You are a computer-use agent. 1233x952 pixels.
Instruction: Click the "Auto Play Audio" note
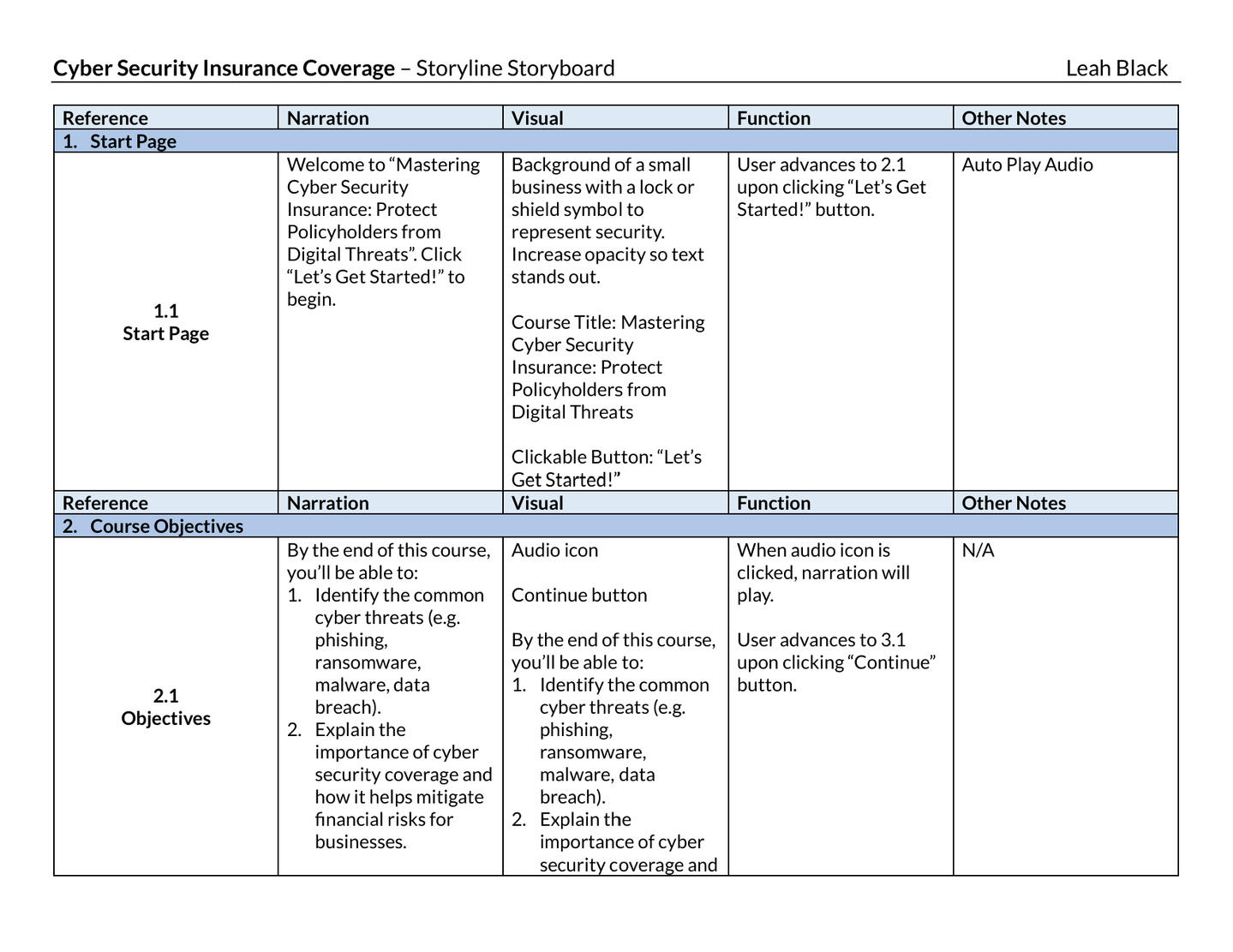1027,165
